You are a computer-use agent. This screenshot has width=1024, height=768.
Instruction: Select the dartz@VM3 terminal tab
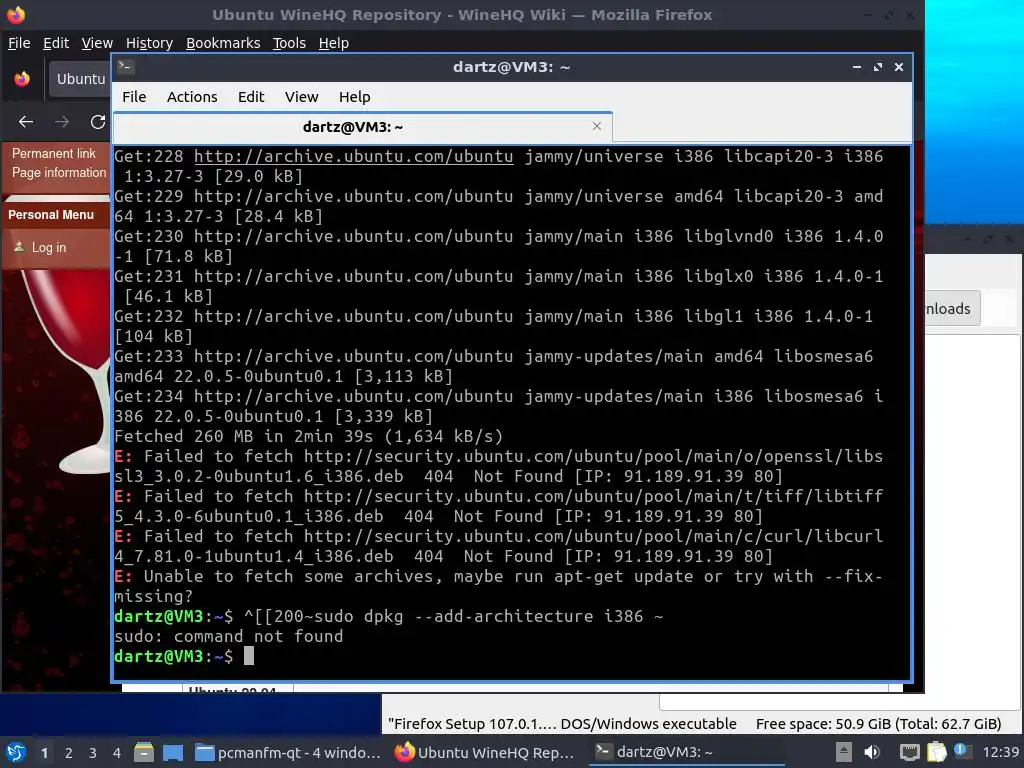(x=363, y=127)
